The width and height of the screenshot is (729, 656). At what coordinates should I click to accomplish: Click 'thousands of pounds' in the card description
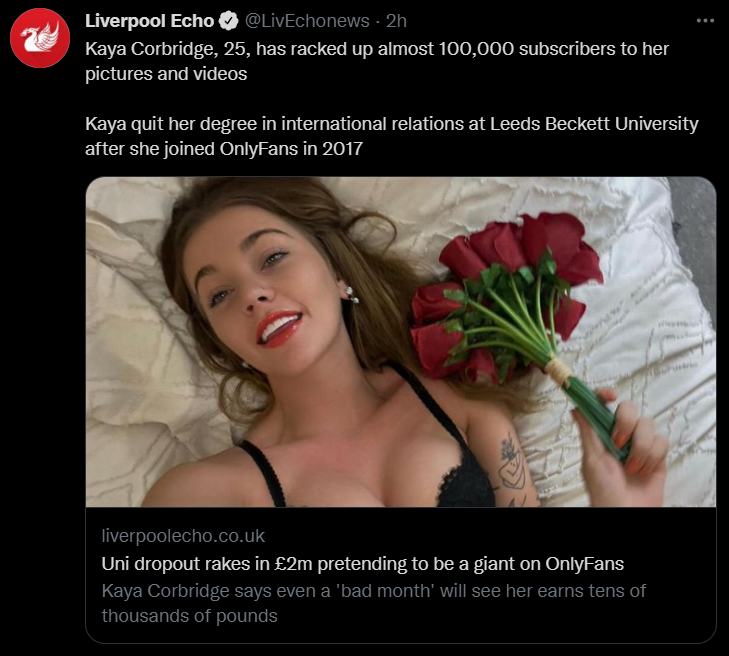pos(189,616)
